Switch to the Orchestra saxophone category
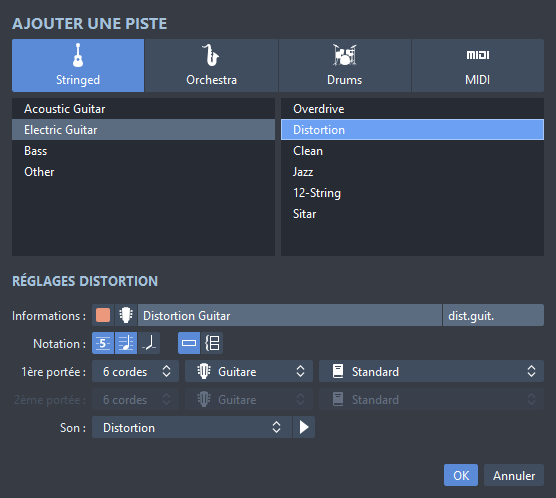 211,66
